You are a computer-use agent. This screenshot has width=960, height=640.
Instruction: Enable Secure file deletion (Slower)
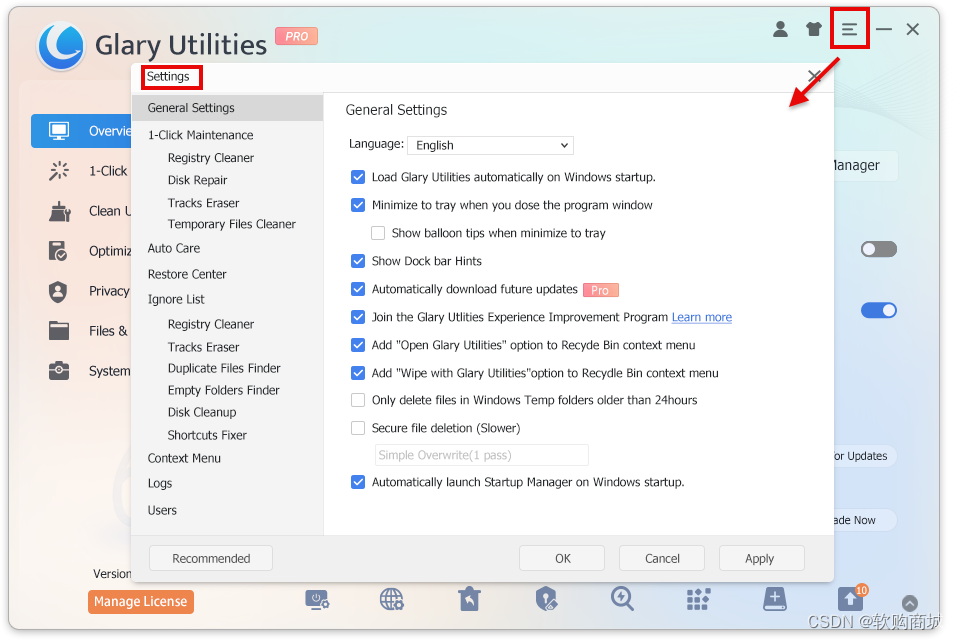(358, 427)
